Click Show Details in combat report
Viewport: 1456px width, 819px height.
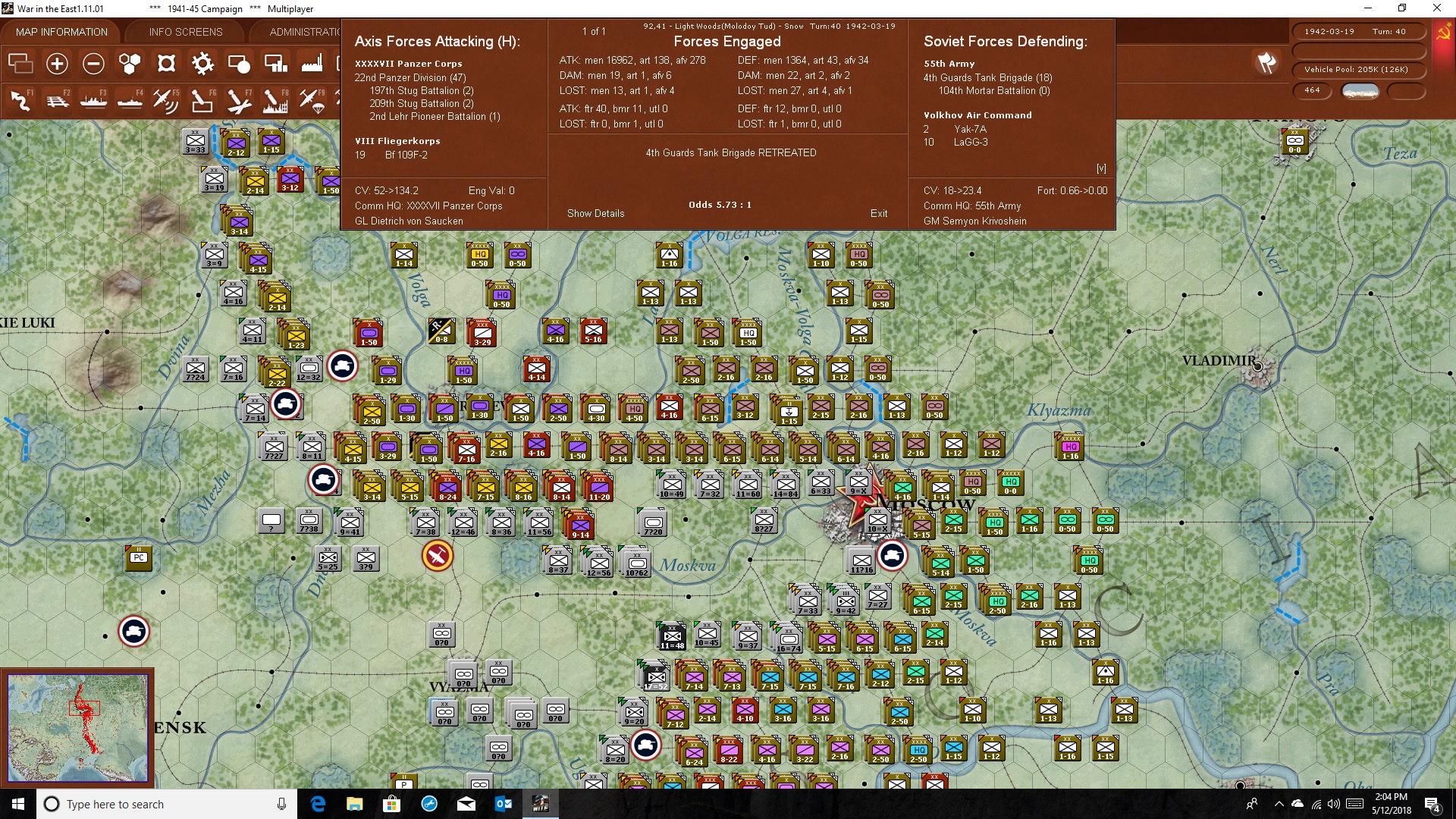[x=595, y=213]
